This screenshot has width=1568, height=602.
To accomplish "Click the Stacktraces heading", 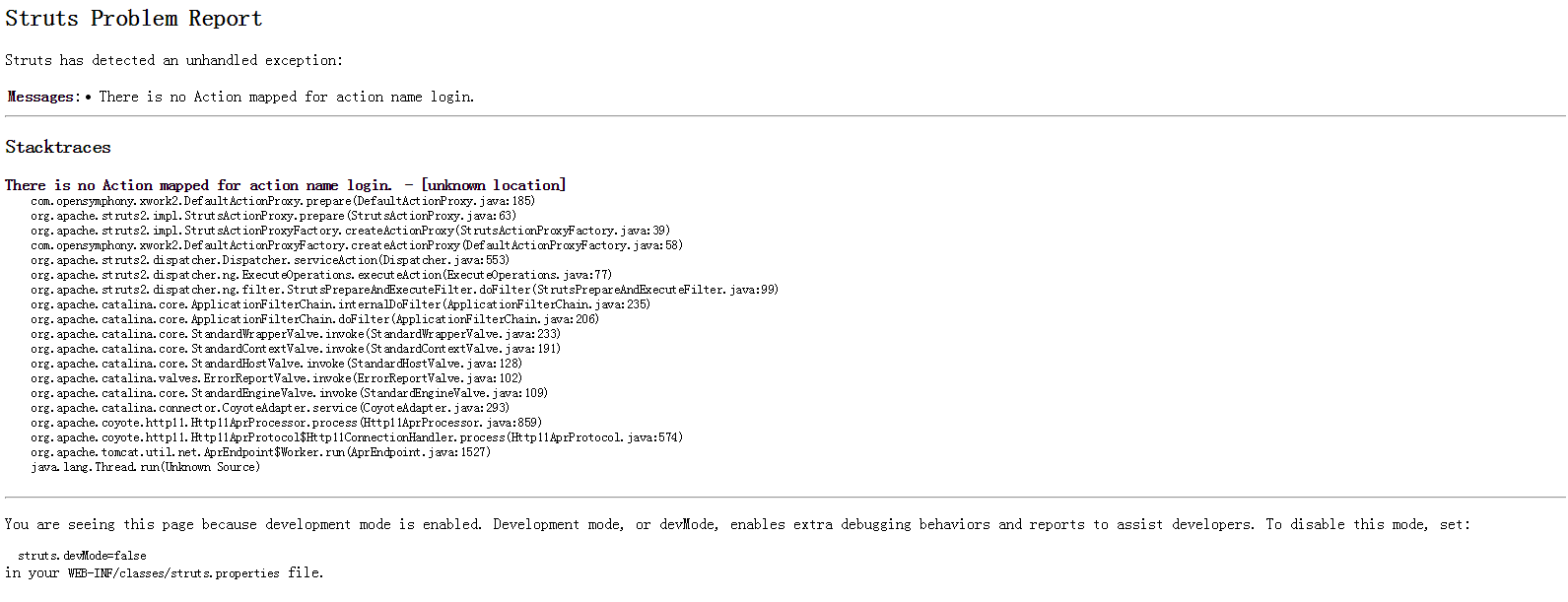I will click(x=58, y=147).
